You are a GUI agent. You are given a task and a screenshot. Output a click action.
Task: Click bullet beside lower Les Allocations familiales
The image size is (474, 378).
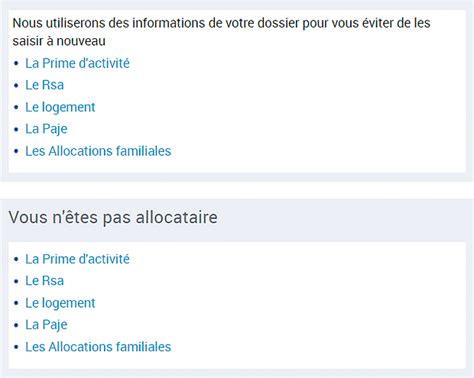[x=16, y=347]
